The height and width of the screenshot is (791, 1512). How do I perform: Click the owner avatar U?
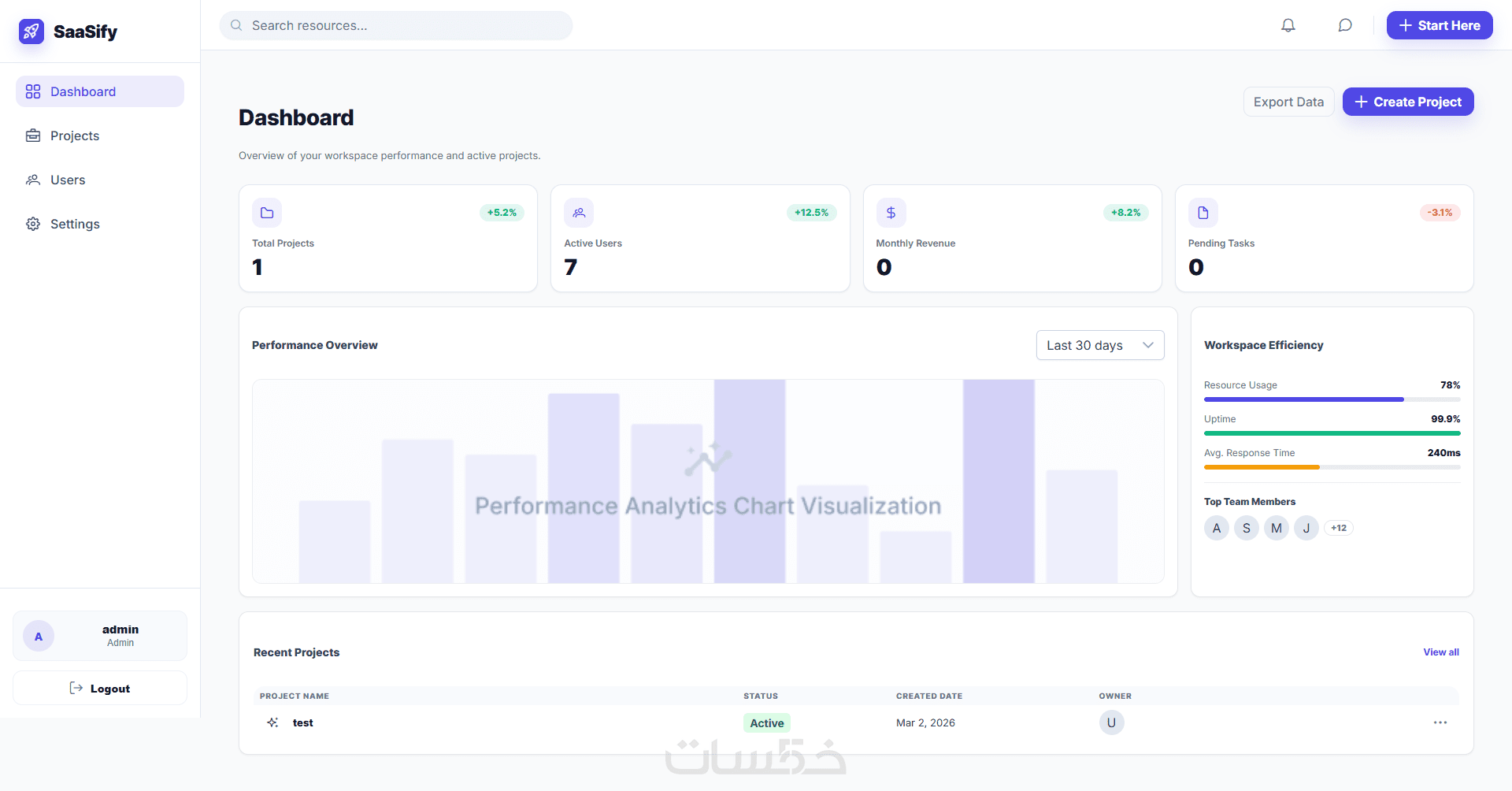[x=1112, y=722]
